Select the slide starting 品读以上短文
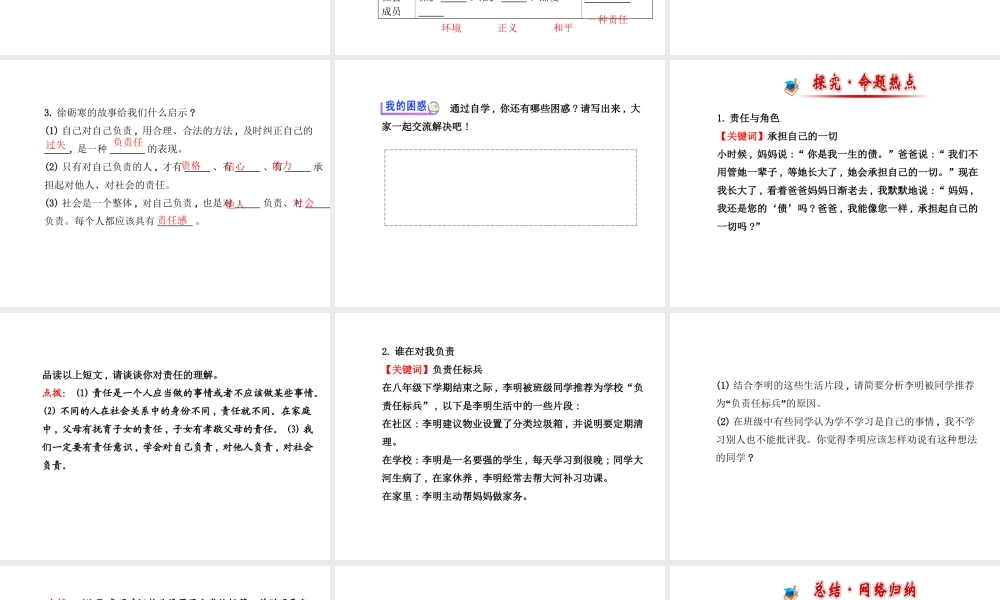The image size is (1000, 600). click(x=165, y=436)
